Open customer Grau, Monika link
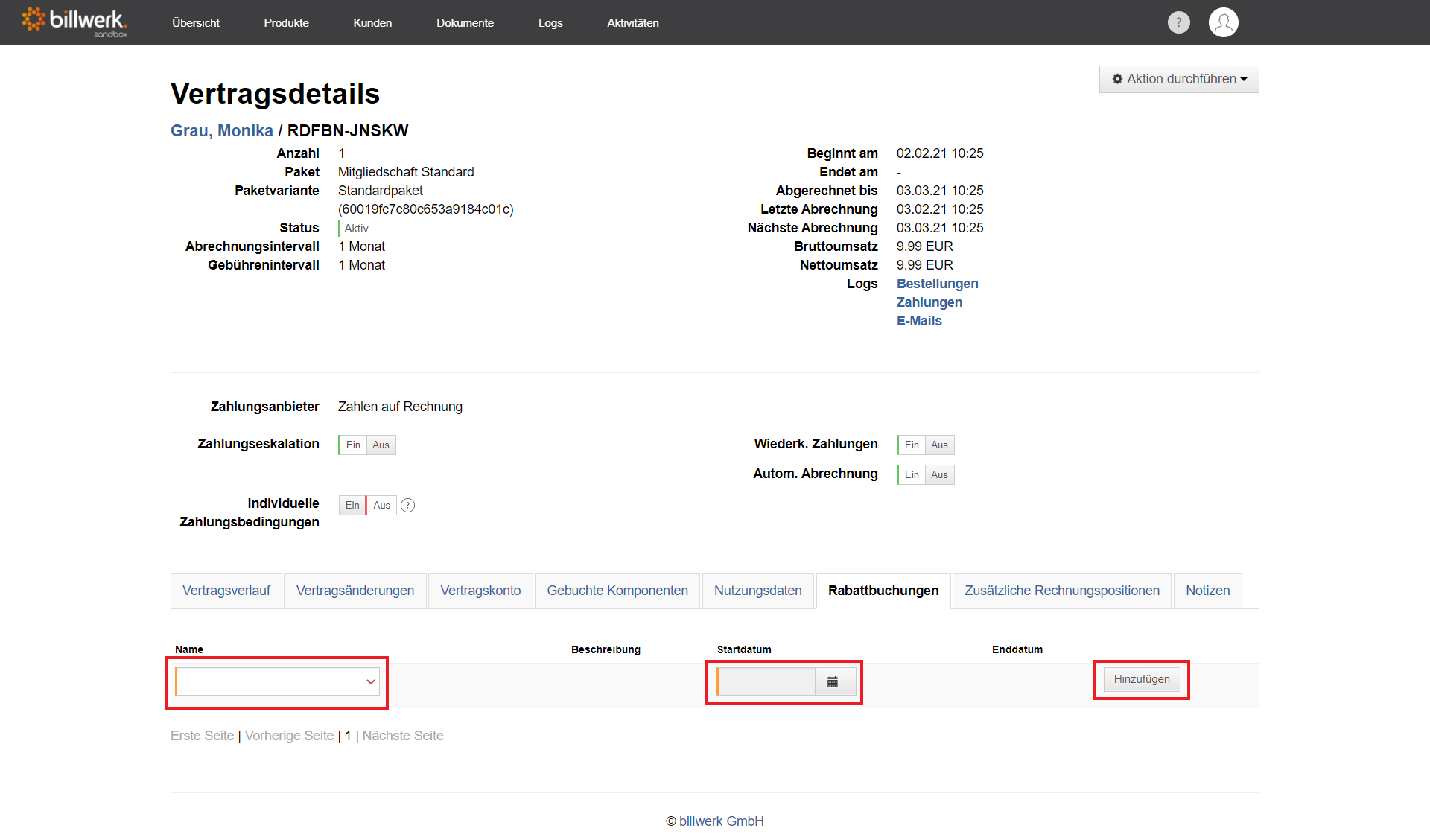 point(222,130)
